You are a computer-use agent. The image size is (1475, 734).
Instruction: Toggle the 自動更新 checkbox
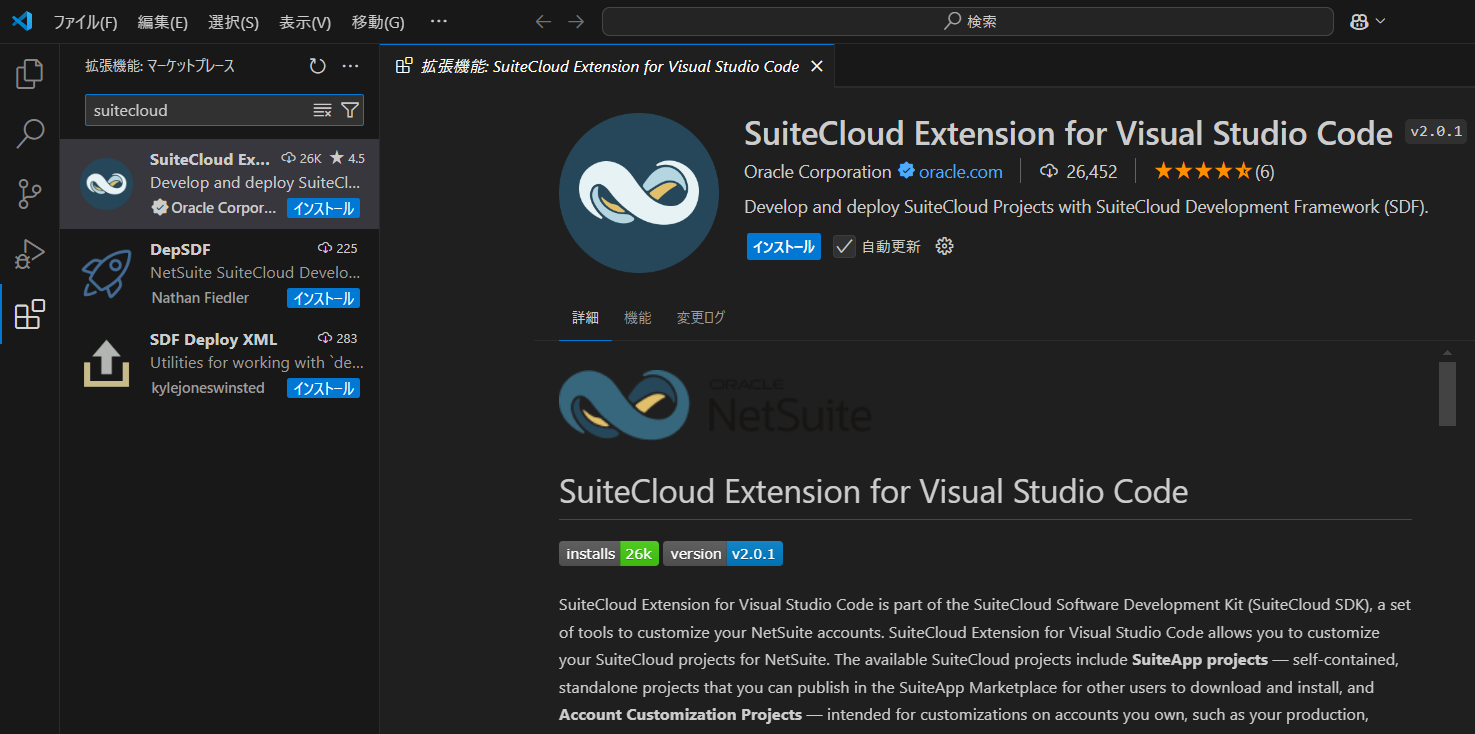tap(845, 246)
